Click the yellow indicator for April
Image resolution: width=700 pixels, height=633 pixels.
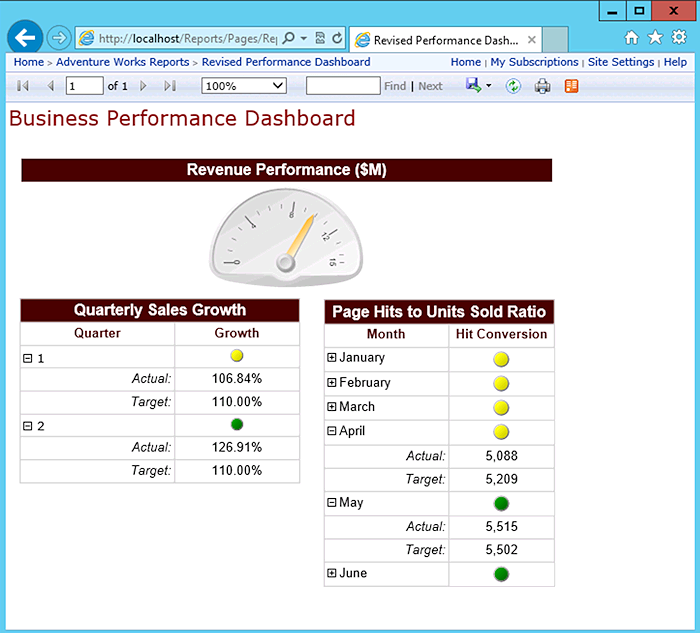[x=501, y=432]
